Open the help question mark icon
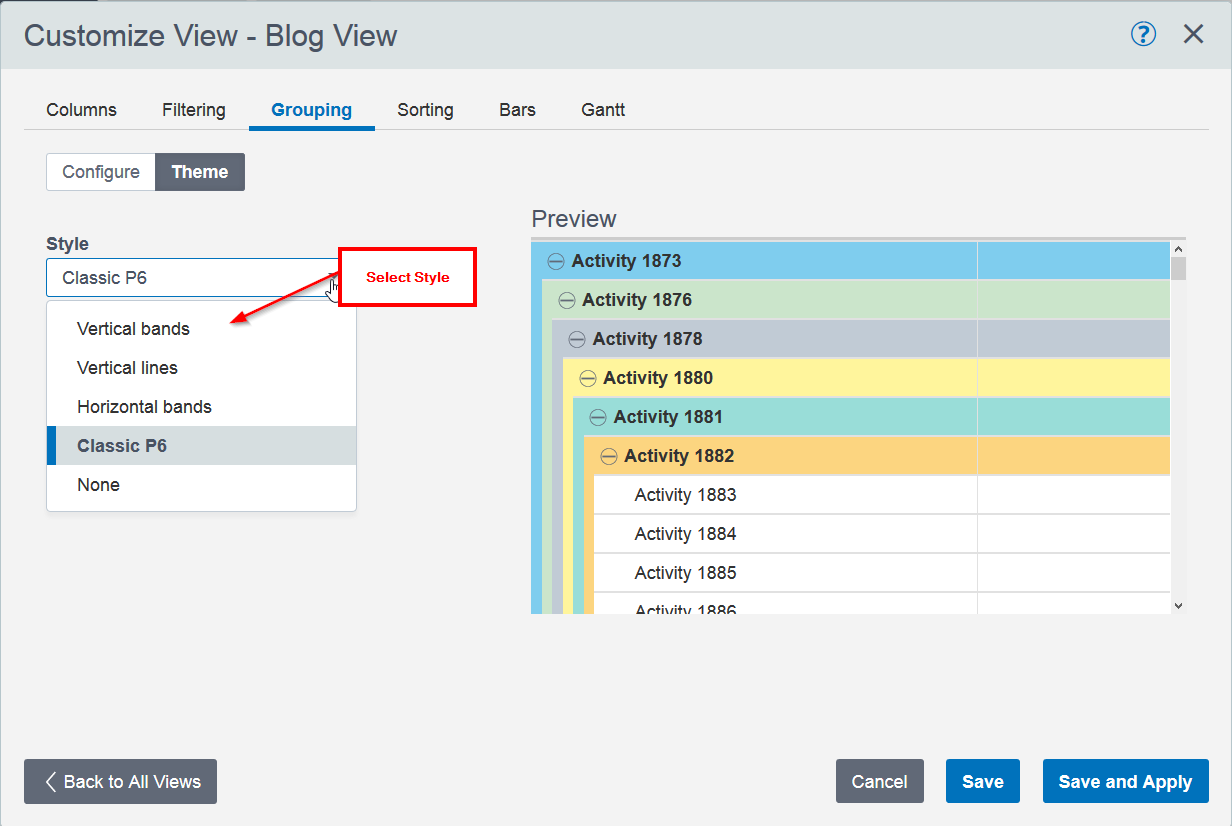Image resolution: width=1232 pixels, height=826 pixels. 1143,35
